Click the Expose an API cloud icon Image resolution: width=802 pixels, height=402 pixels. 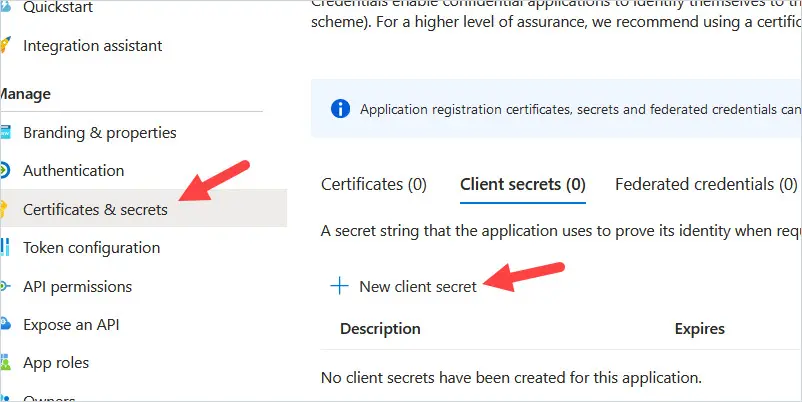pos(5,324)
